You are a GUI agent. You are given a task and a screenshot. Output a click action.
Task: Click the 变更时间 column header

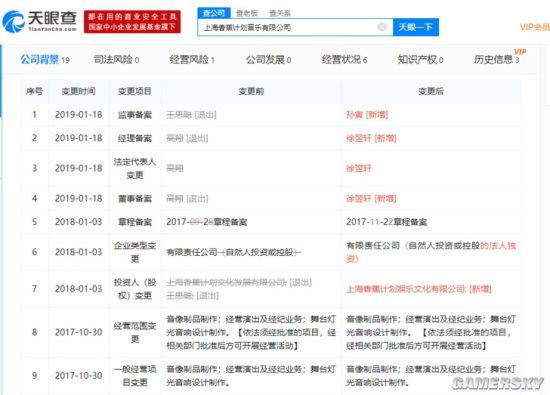coord(79,91)
